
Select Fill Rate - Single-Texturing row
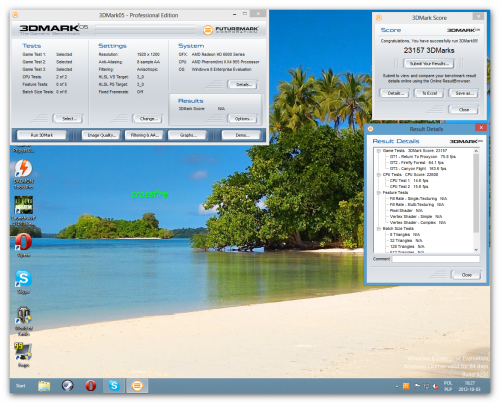click(418, 199)
